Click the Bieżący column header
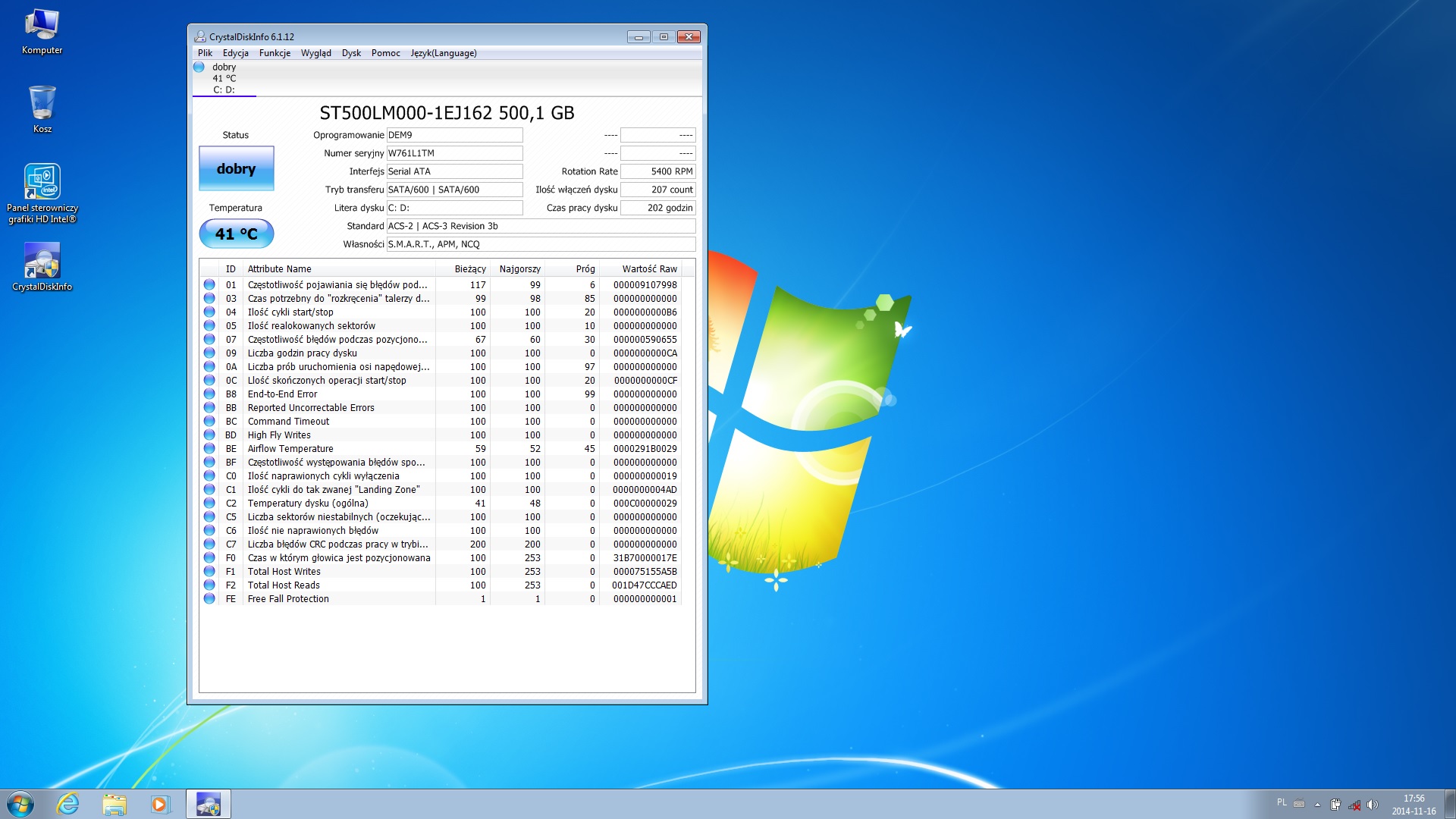 tap(463, 268)
